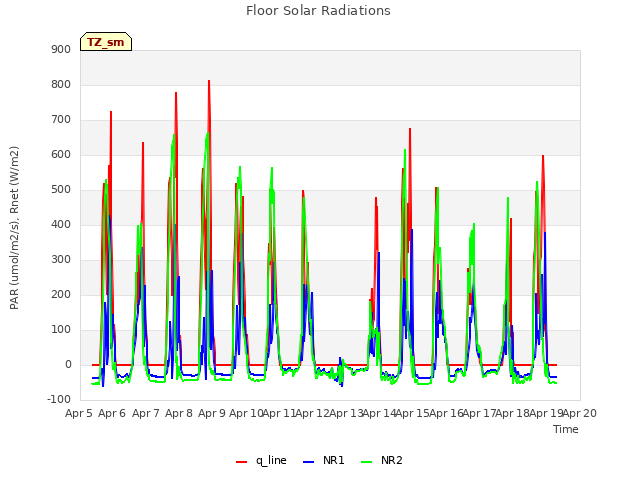Click the 900 y-axis tick label
The height and width of the screenshot is (480, 640).
click(x=61, y=49)
